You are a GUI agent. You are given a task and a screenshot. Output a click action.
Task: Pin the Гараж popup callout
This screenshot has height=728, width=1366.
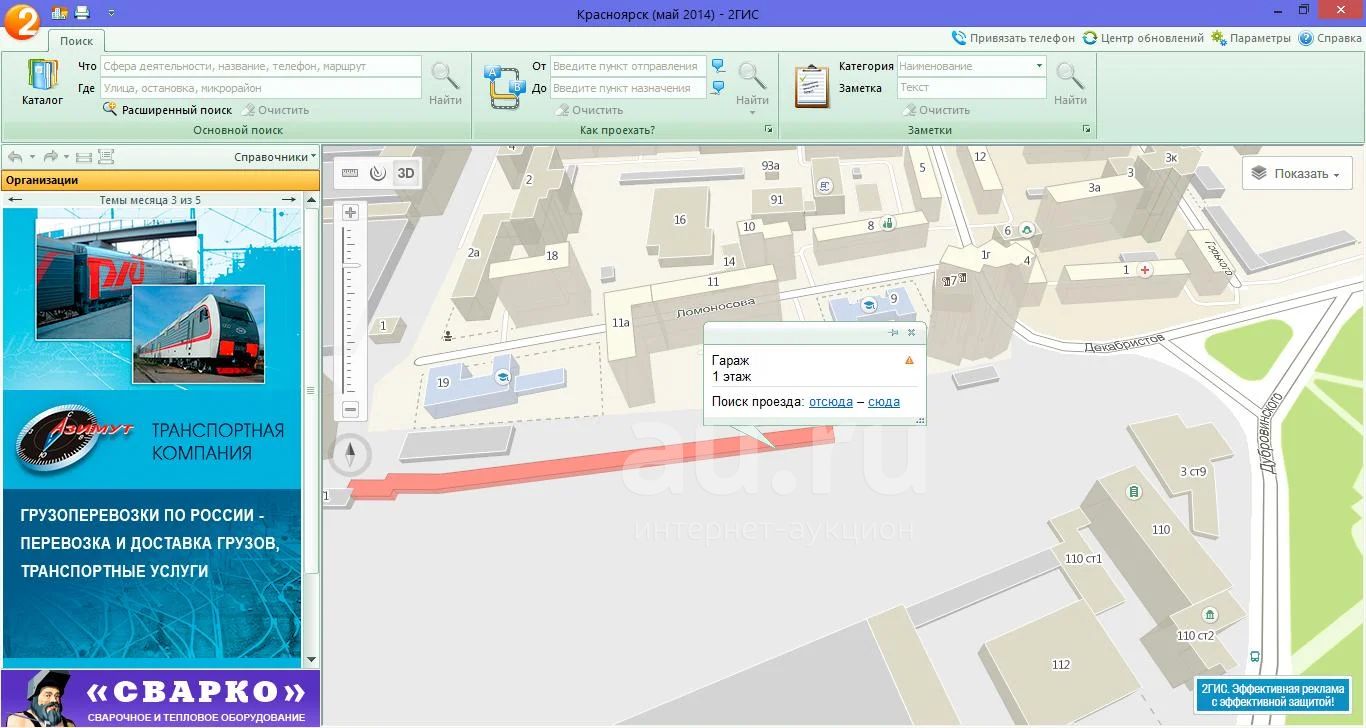(x=893, y=332)
